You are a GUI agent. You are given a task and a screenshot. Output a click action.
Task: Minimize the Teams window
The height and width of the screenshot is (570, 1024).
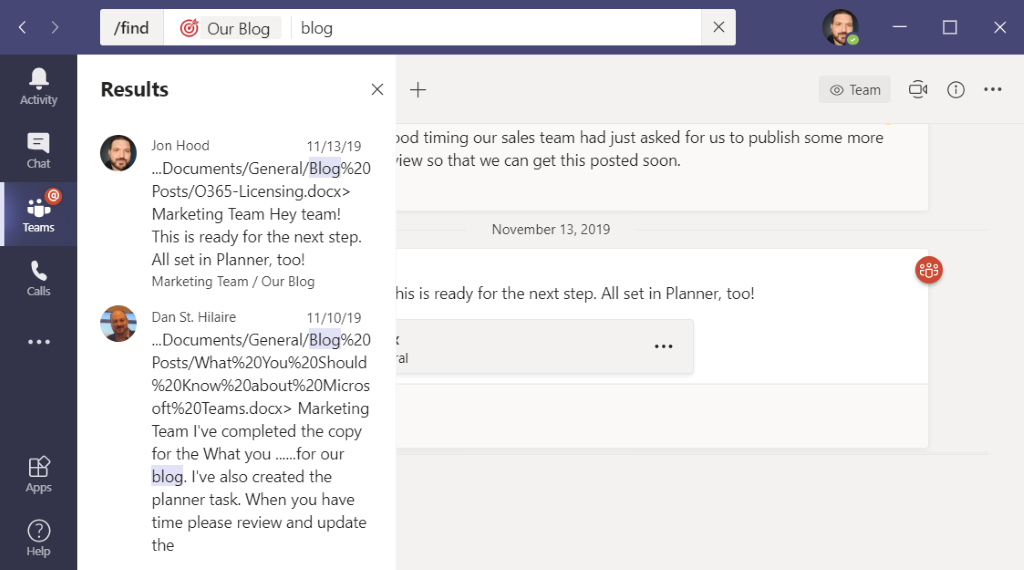click(x=900, y=27)
